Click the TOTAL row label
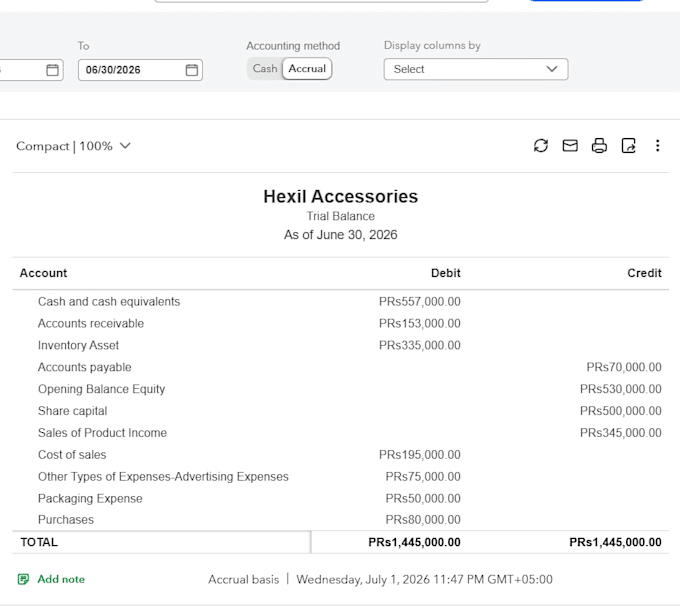Image resolution: width=680 pixels, height=612 pixels. tap(39, 542)
